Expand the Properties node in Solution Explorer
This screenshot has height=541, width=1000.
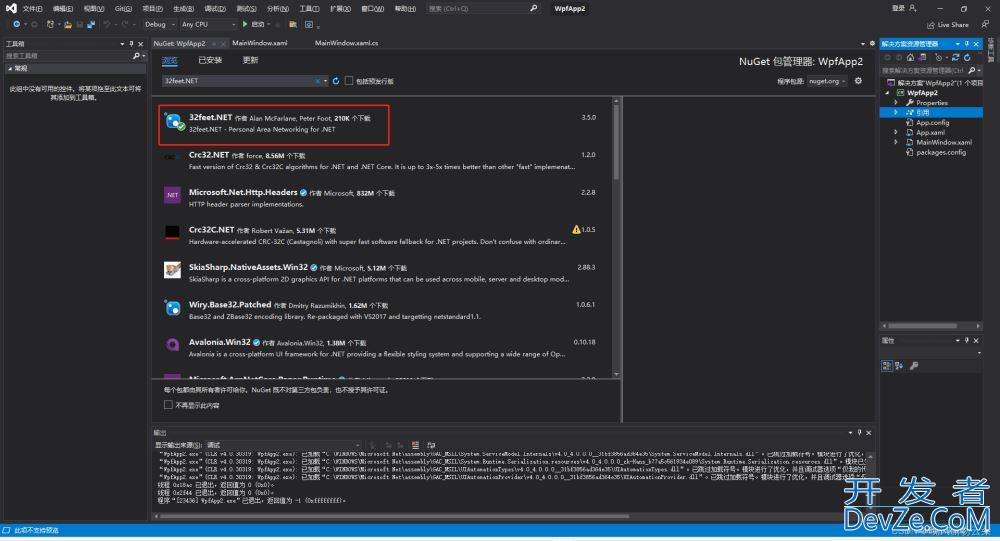click(x=896, y=103)
